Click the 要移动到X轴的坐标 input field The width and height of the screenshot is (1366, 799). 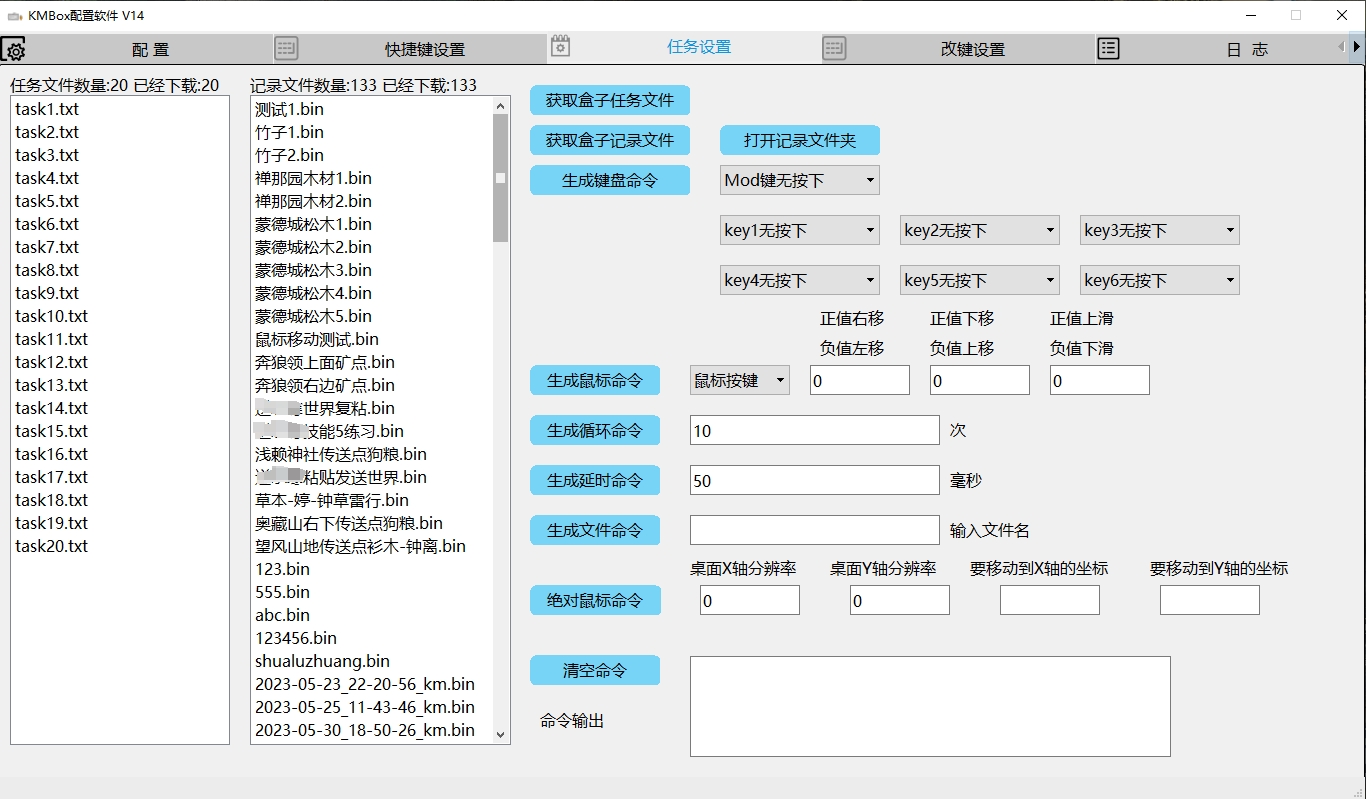(1050, 600)
